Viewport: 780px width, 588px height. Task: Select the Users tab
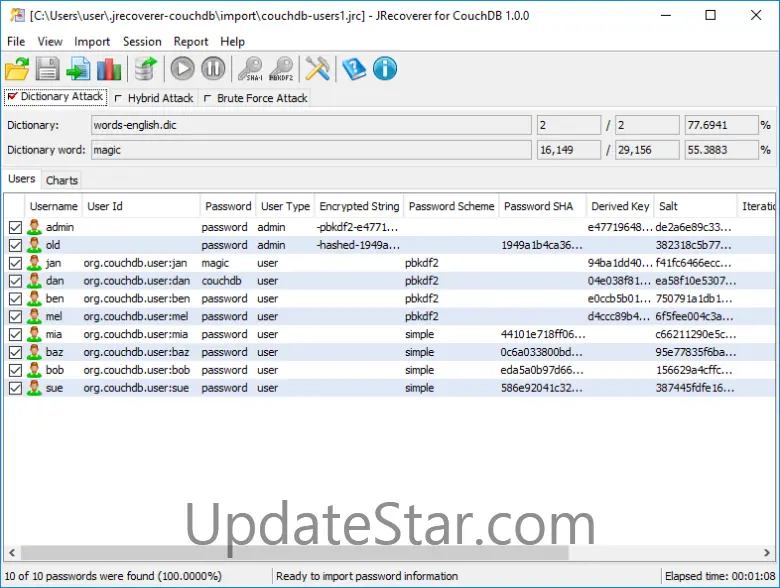click(22, 179)
